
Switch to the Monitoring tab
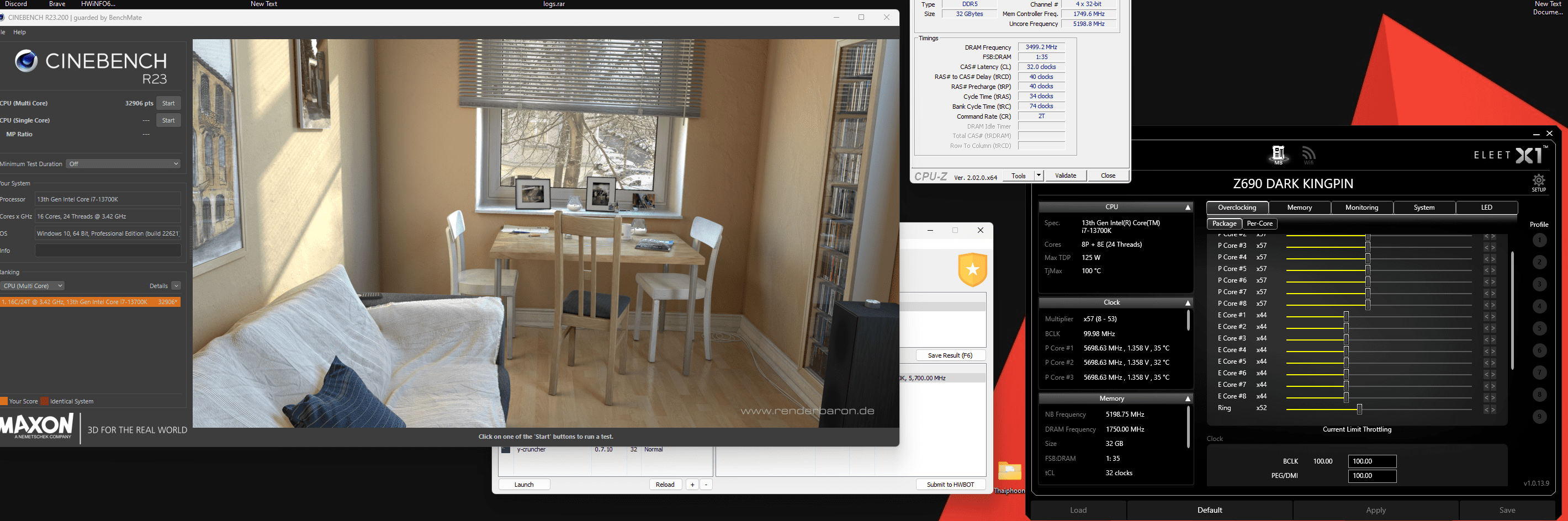point(1362,208)
